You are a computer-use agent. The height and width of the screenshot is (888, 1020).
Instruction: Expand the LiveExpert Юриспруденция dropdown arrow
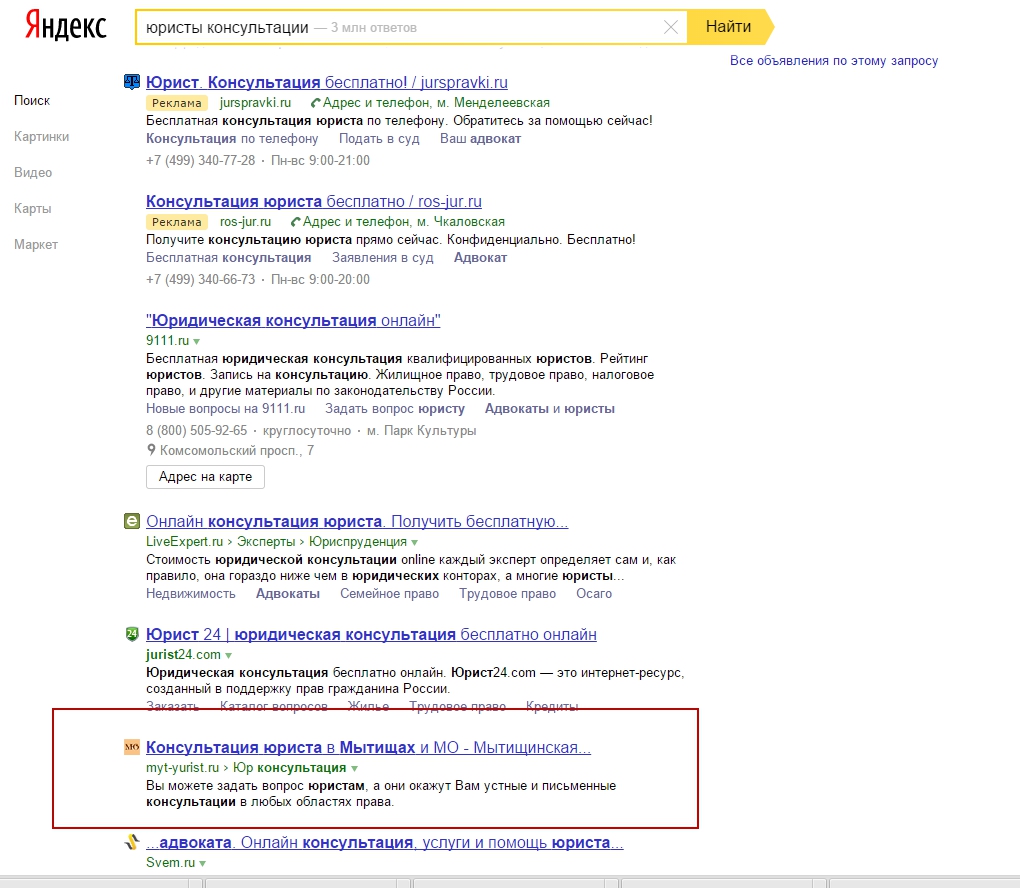click(x=414, y=543)
